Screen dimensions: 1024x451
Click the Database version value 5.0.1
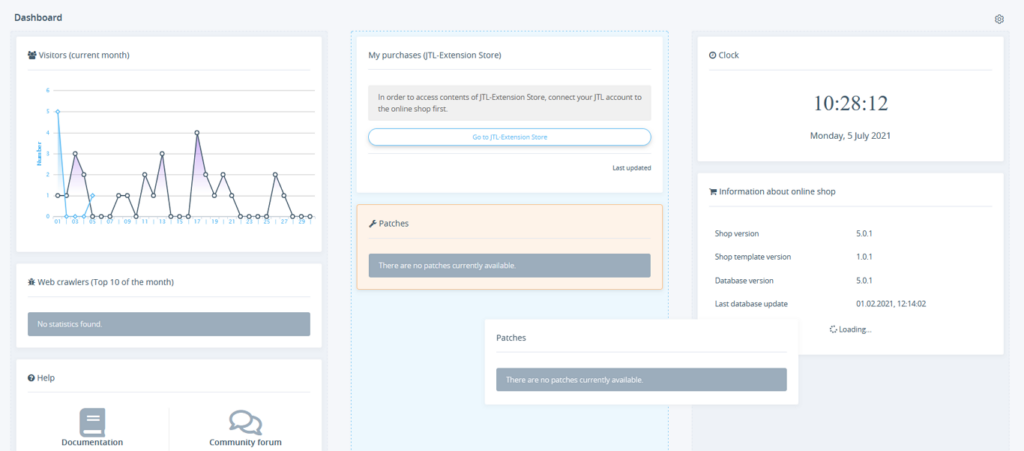pyautogui.click(x=865, y=281)
